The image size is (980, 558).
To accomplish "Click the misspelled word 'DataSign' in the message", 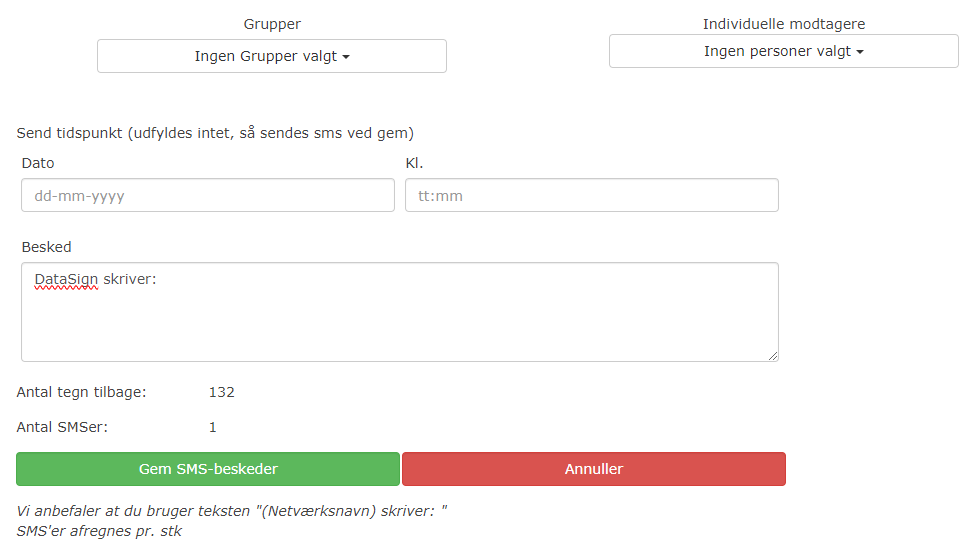I will click(66, 280).
